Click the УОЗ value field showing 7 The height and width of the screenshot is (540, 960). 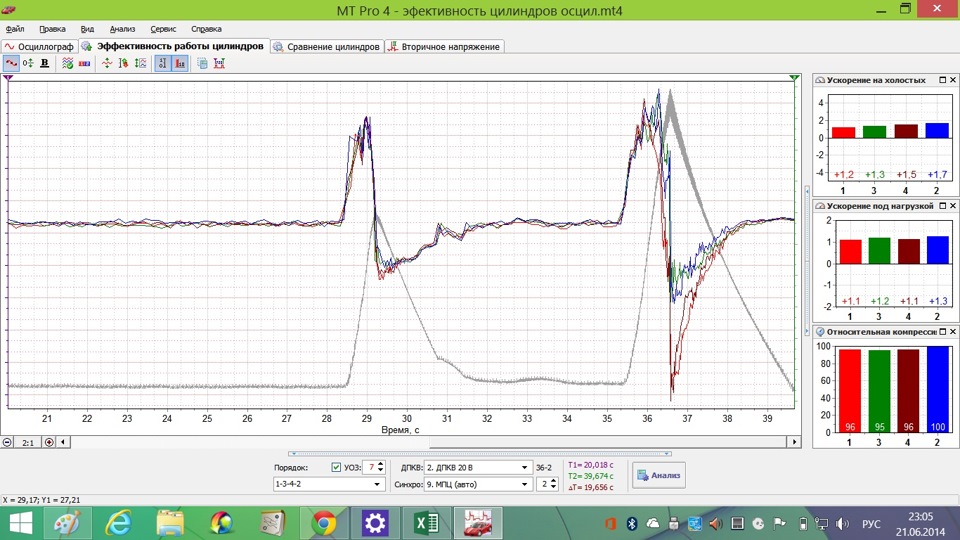tap(370, 467)
